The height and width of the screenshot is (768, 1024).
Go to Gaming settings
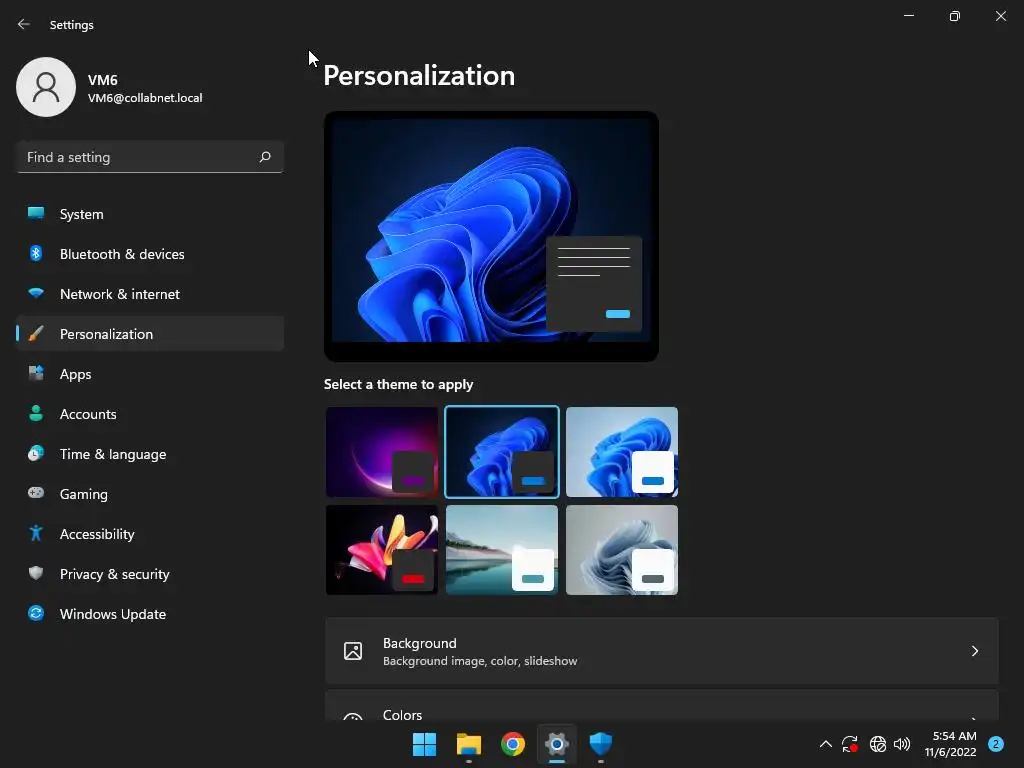point(150,494)
